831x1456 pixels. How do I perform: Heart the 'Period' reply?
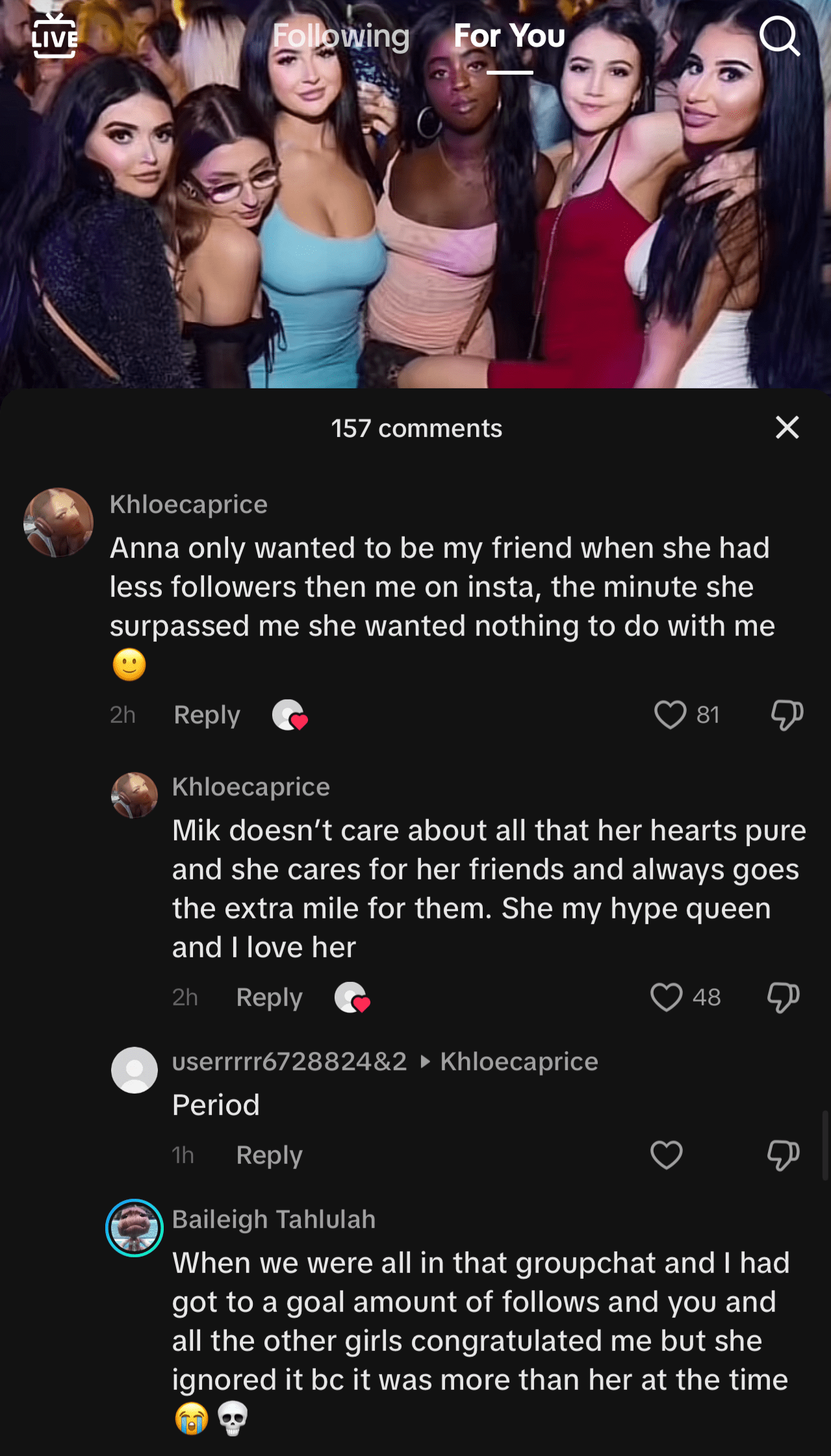(667, 1155)
